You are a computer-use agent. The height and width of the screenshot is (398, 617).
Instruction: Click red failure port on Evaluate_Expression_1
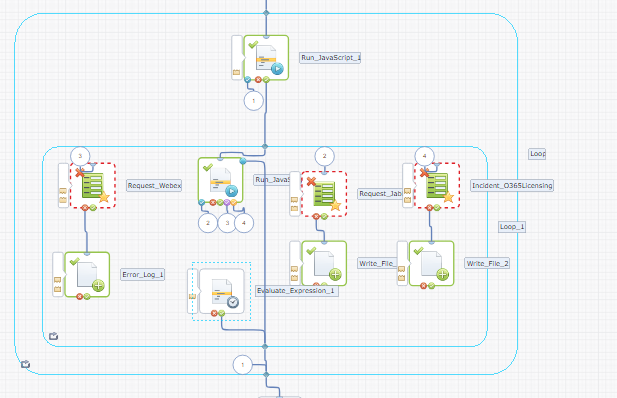click(214, 313)
